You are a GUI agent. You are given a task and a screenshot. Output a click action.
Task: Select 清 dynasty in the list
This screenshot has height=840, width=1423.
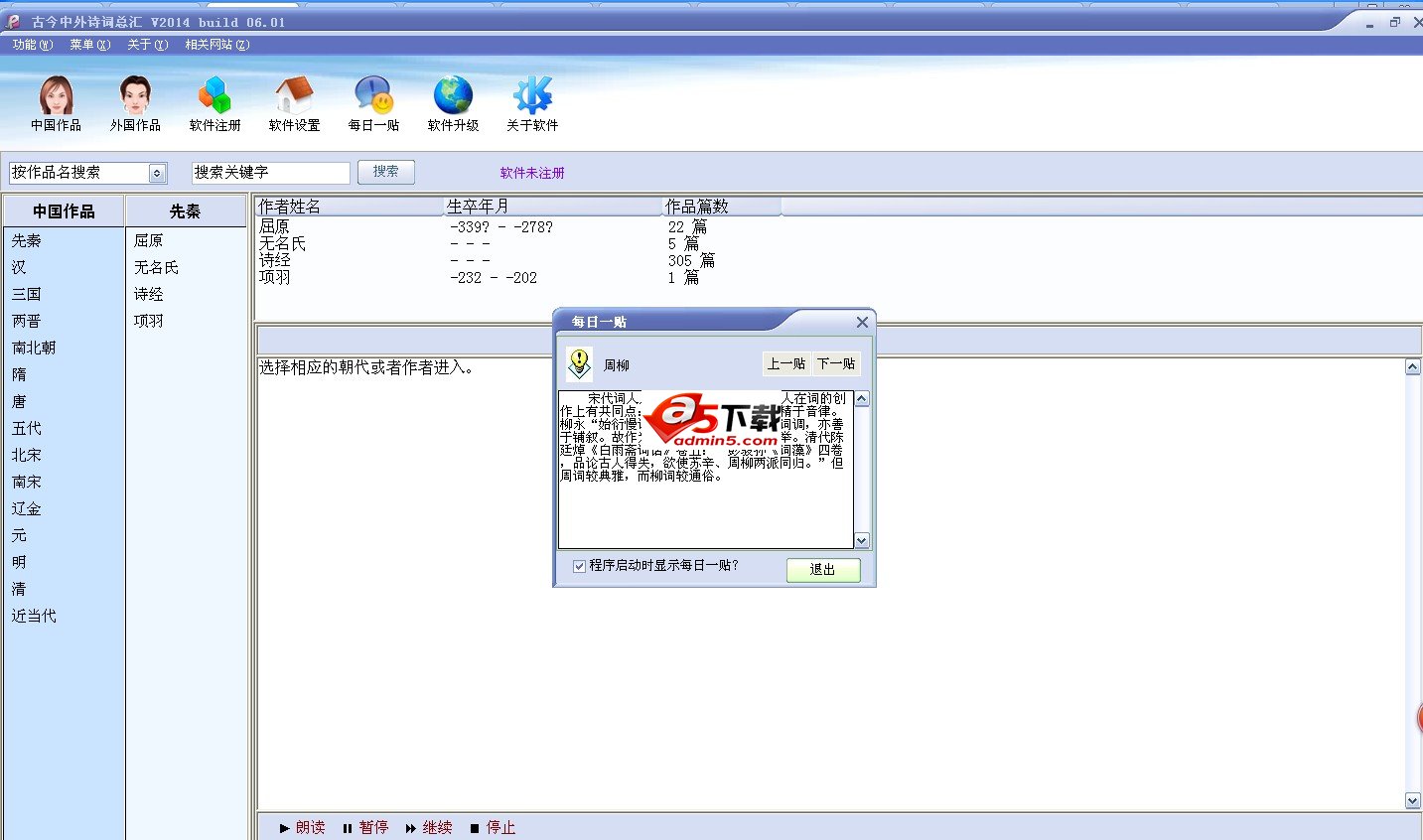click(x=19, y=589)
